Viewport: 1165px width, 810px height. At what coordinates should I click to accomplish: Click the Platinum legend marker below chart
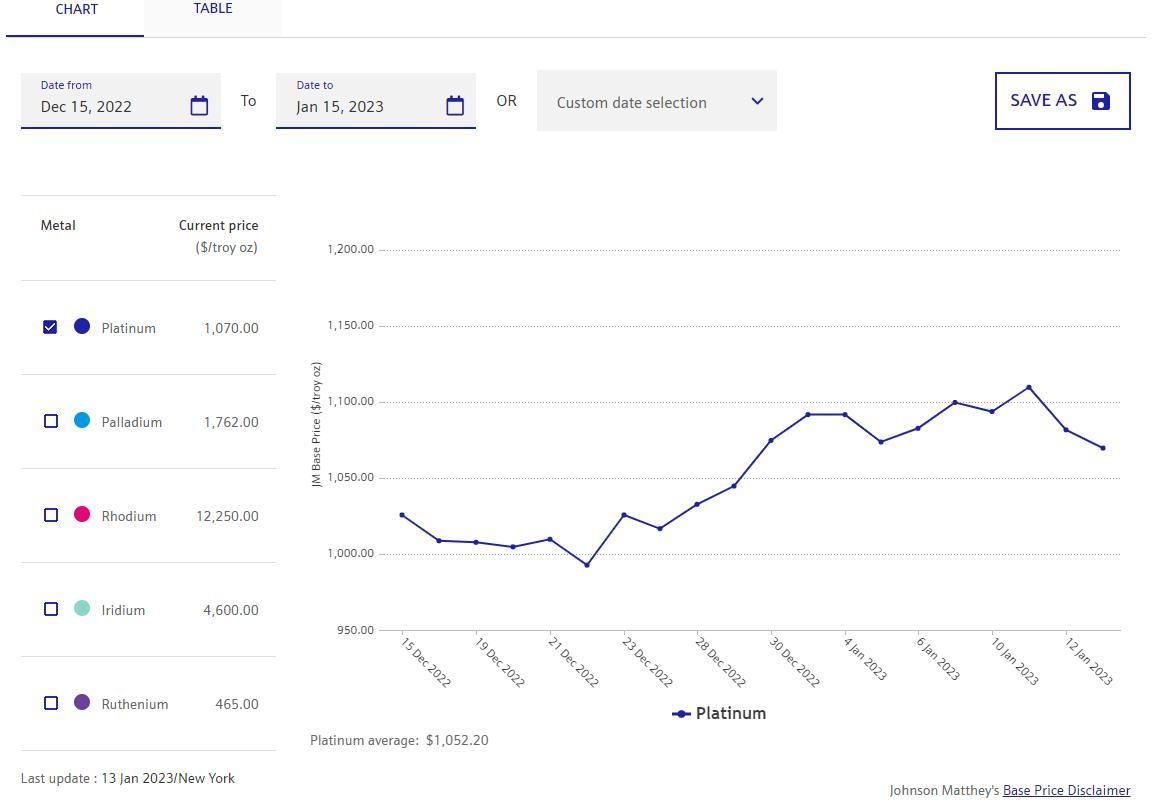(x=681, y=714)
